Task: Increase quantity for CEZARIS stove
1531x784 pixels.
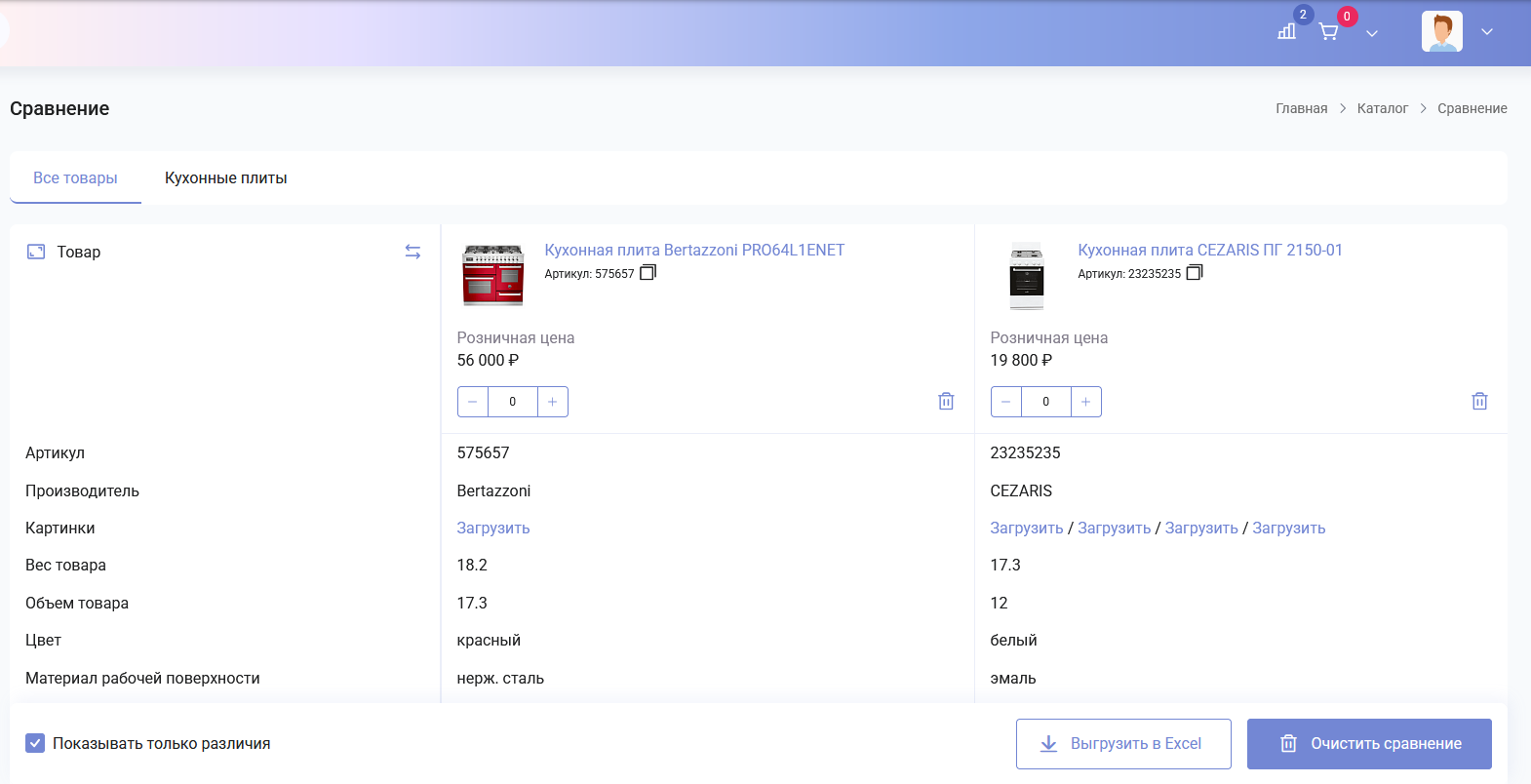Action: pyautogui.click(x=1086, y=402)
